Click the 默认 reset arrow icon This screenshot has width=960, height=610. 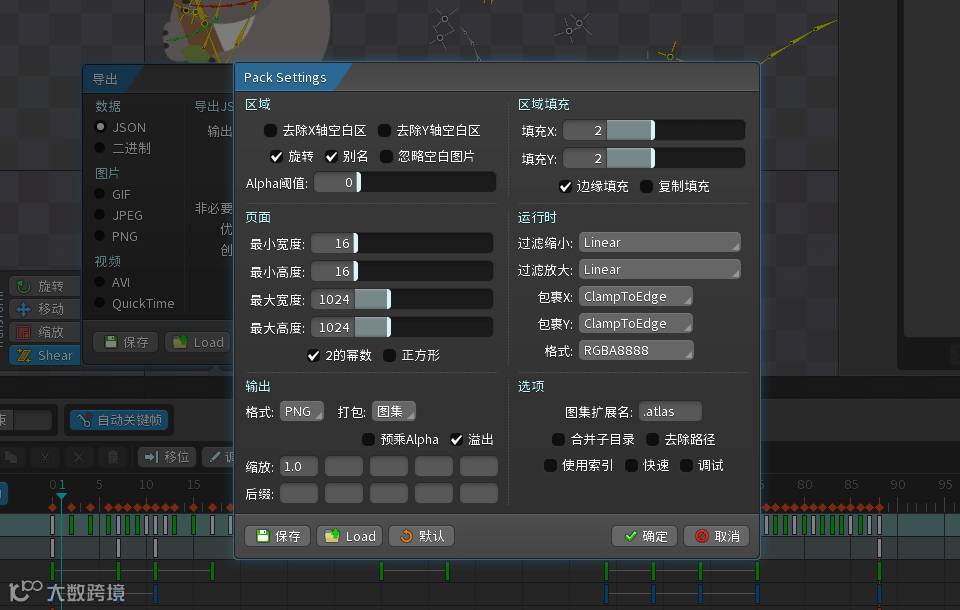406,536
